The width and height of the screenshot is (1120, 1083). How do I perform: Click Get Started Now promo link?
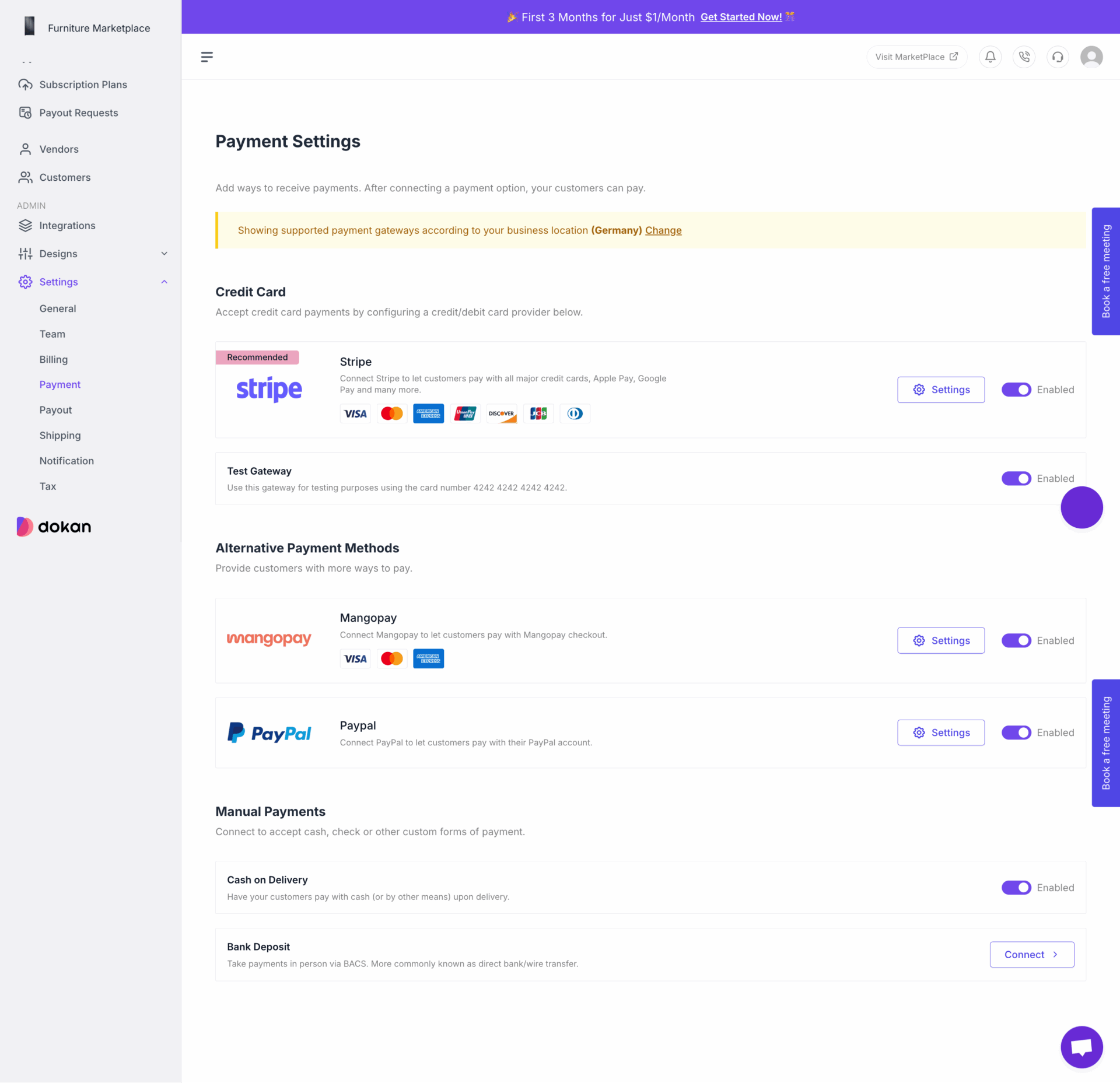click(x=741, y=16)
